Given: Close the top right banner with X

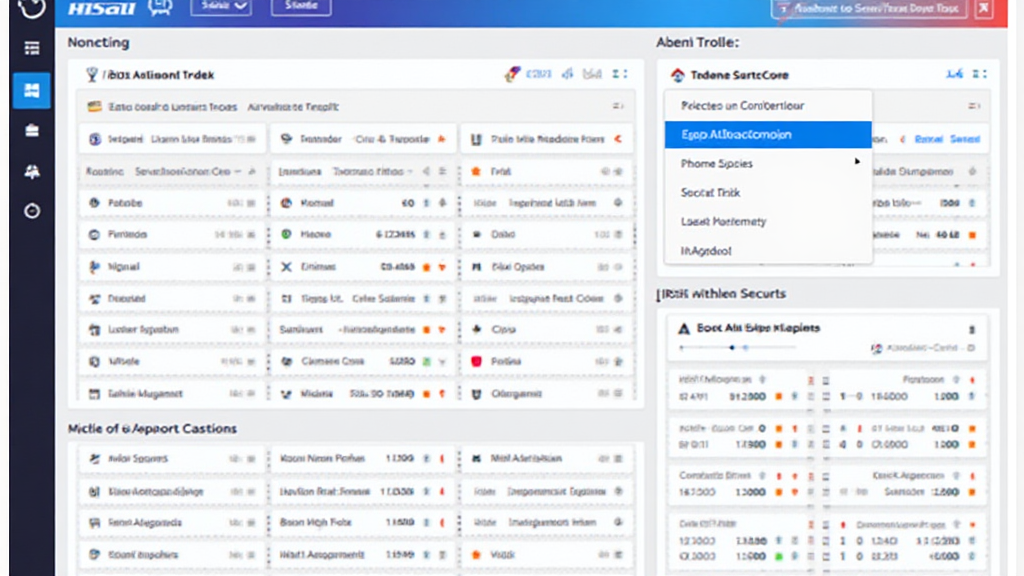Looking at the screenshot, I should click(x=983, y=9).
